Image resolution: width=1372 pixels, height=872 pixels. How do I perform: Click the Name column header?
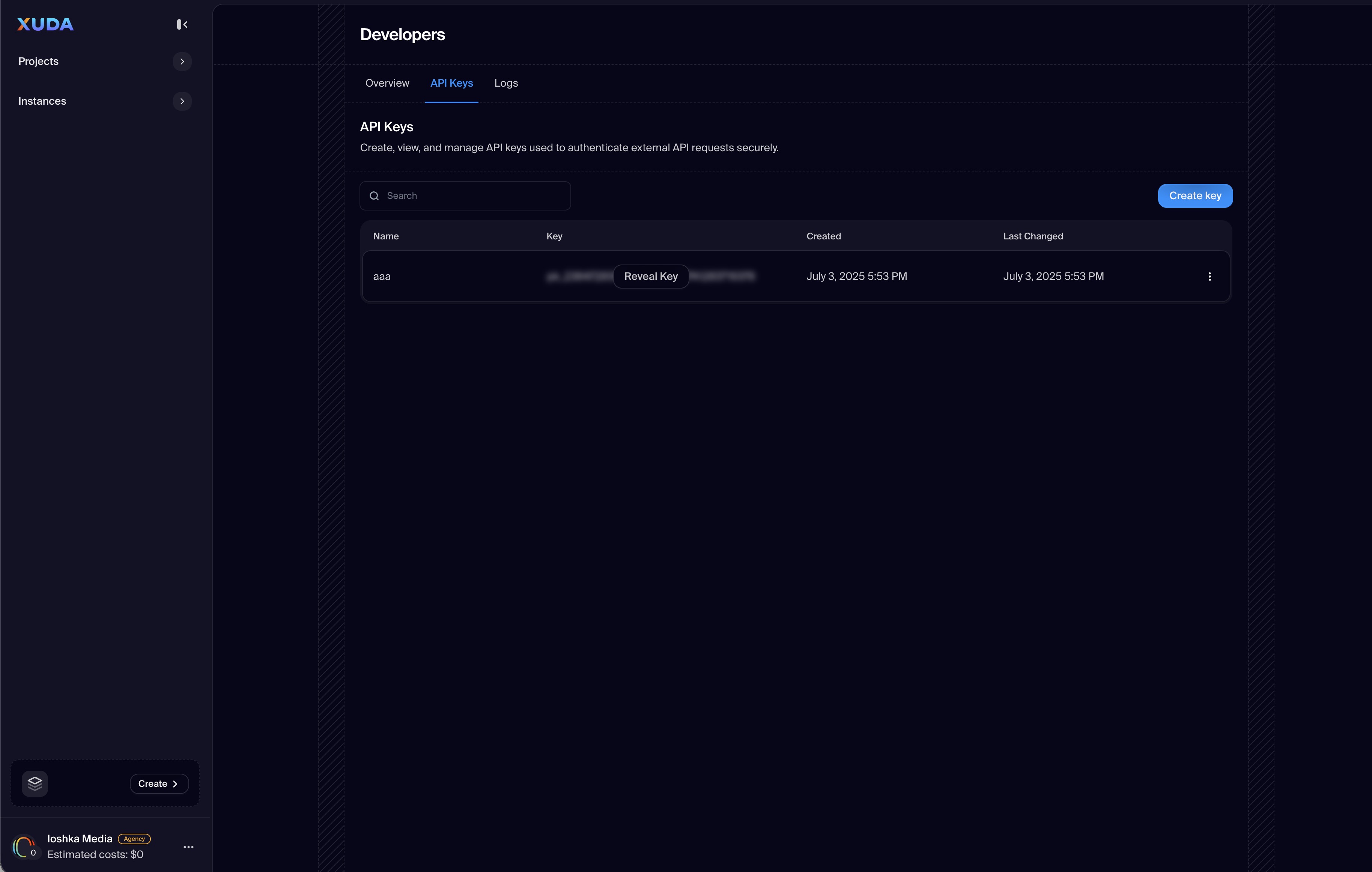point(386,236)
